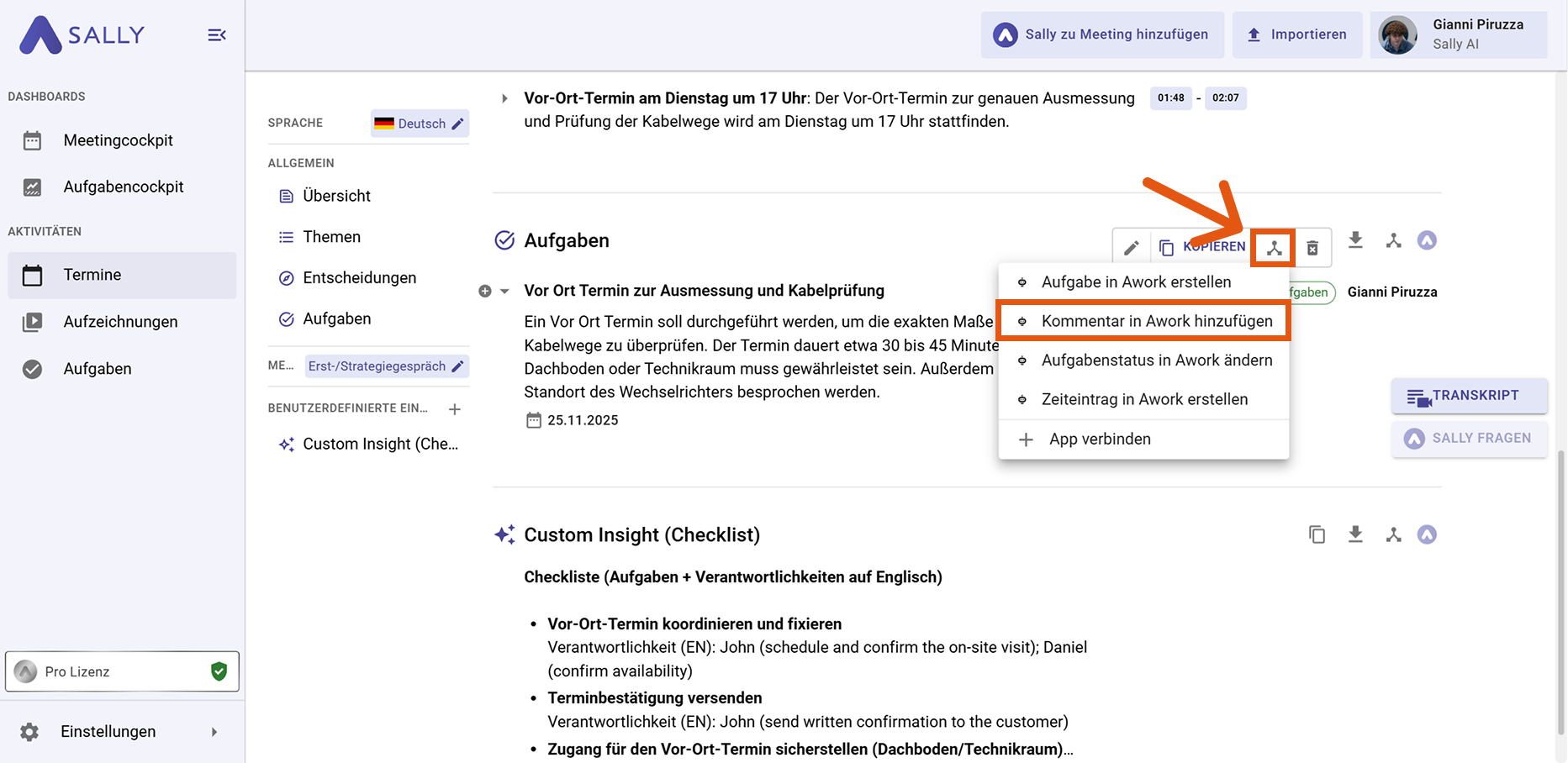1568x763 pixels.
Task: Click the Sally icon beside Custom Insight
Action: click(1427, 534)
